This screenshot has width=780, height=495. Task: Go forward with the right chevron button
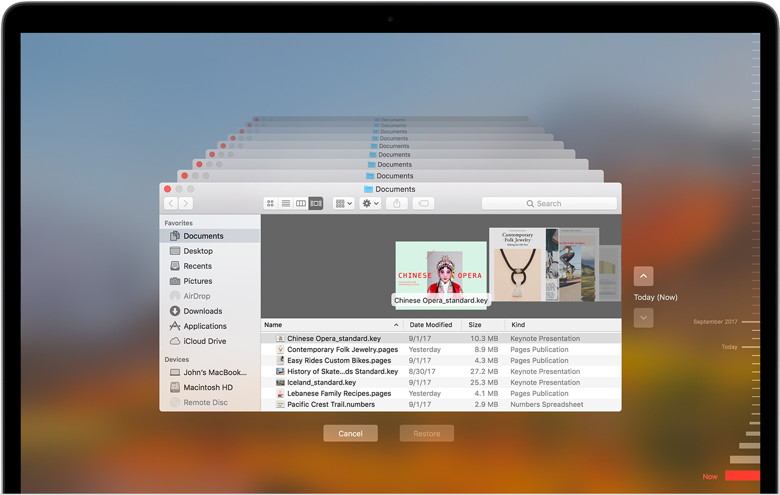pyautogui.click(x=185, y=203)
